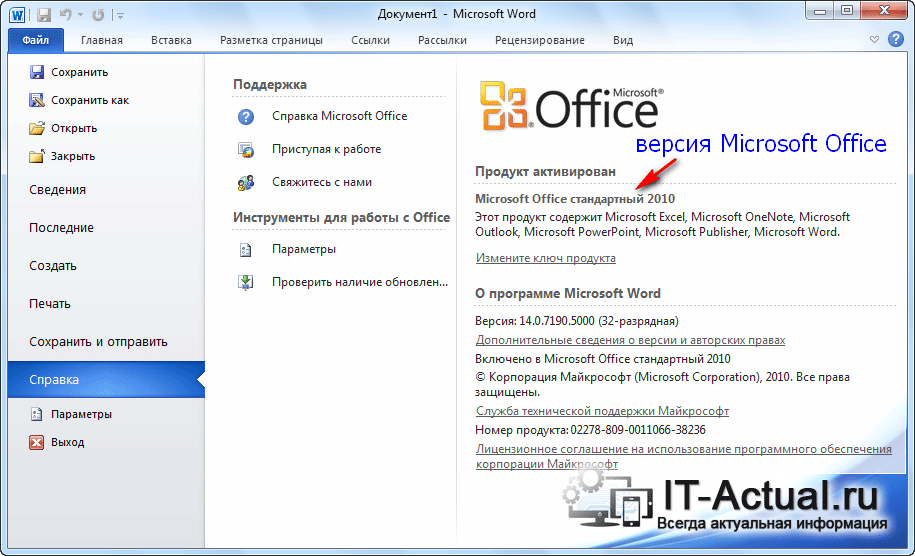Viewport: 915px width, 556px height.
Task: Click the Параметры icon in left sidebar
Action: click(x=37, y=414)
